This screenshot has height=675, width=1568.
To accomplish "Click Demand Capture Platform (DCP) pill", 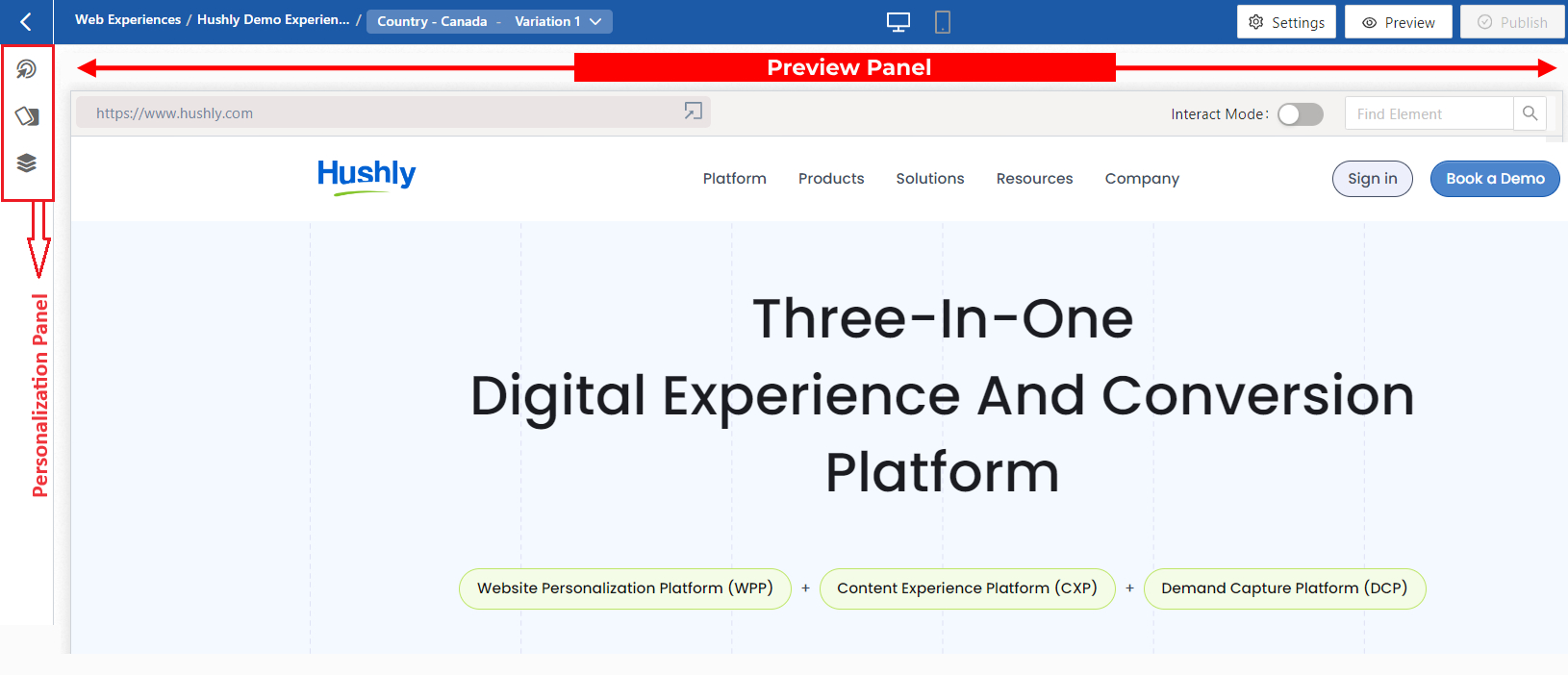I will [1284, 588].
